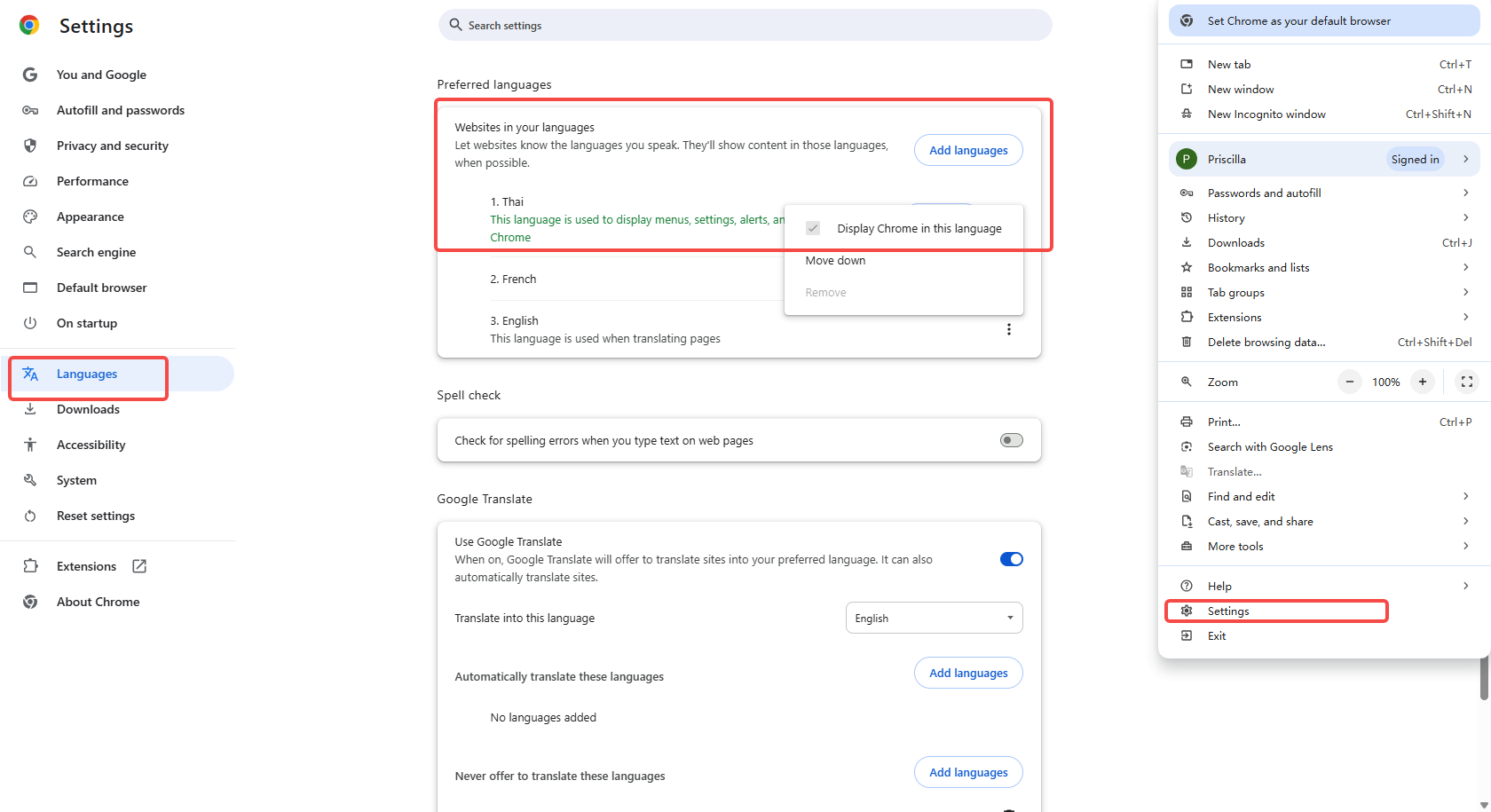Decrease the Zoom level to below 100%
Image resolution: width=1491 pixels, height=812 pixels.
(x=1349, y=382)
